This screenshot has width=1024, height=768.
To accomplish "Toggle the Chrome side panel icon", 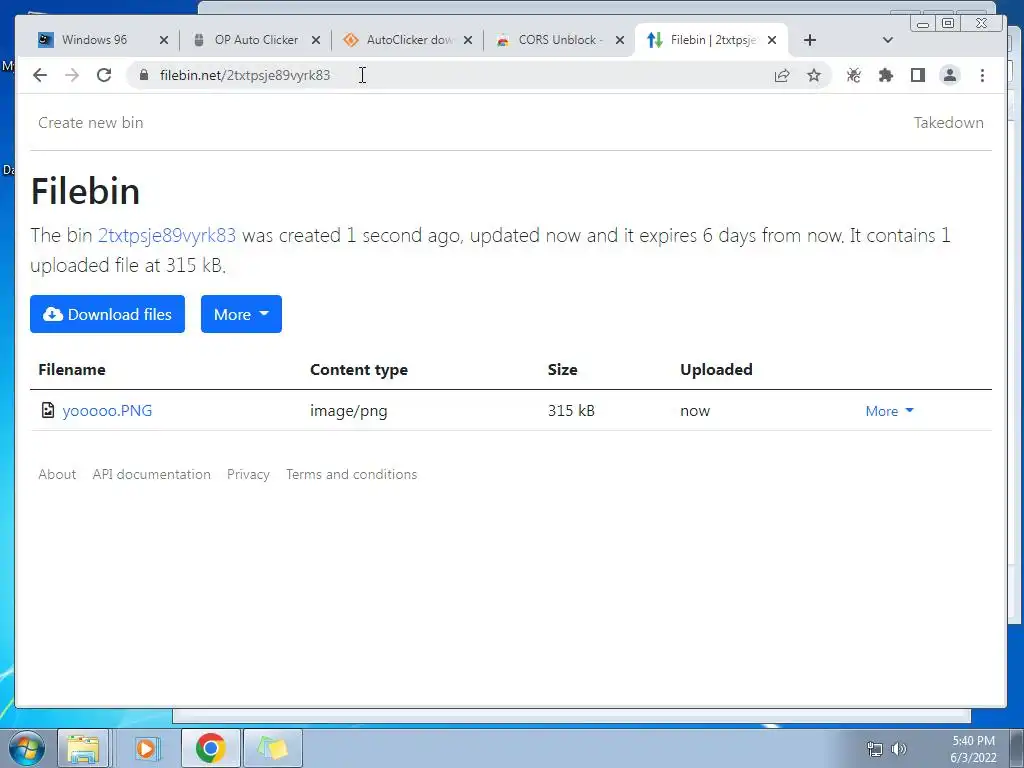I will [918, 75].
